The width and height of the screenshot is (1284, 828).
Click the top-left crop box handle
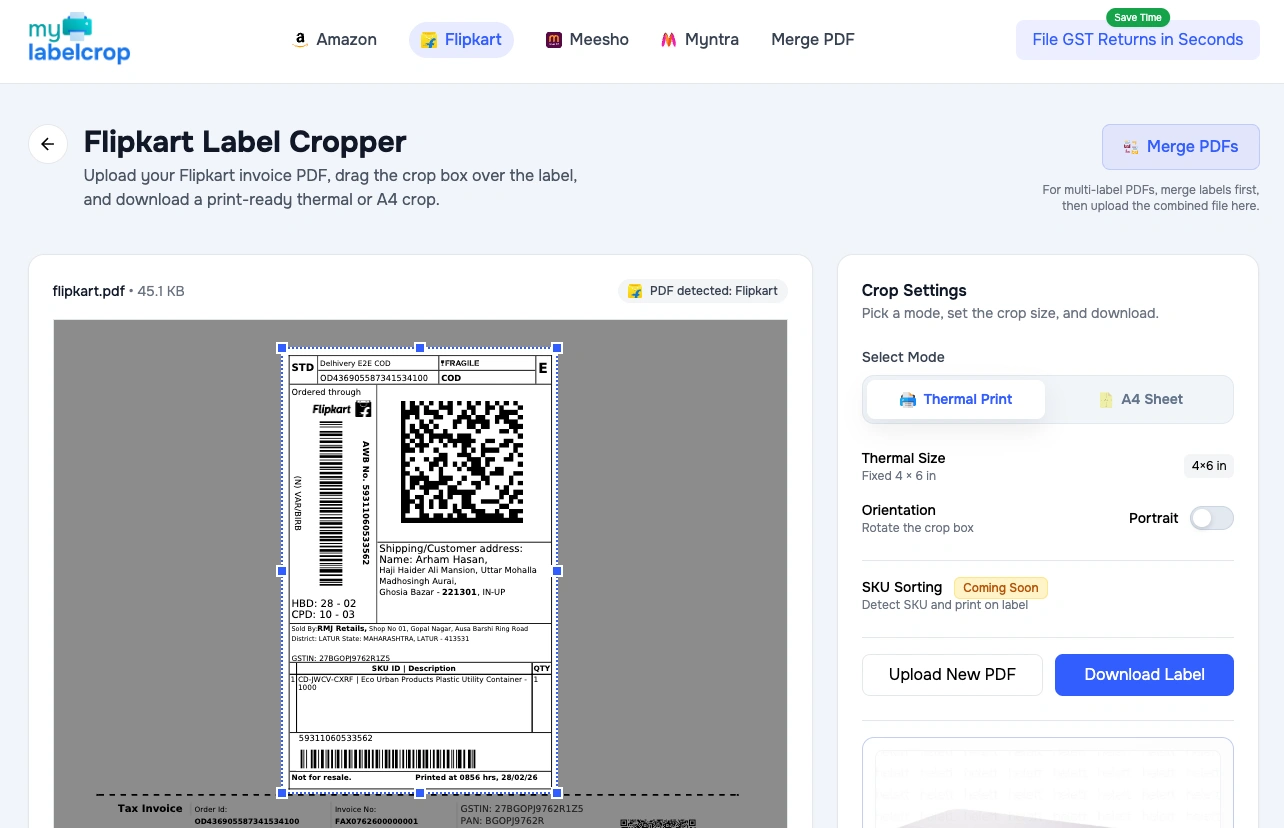point(282,348)
